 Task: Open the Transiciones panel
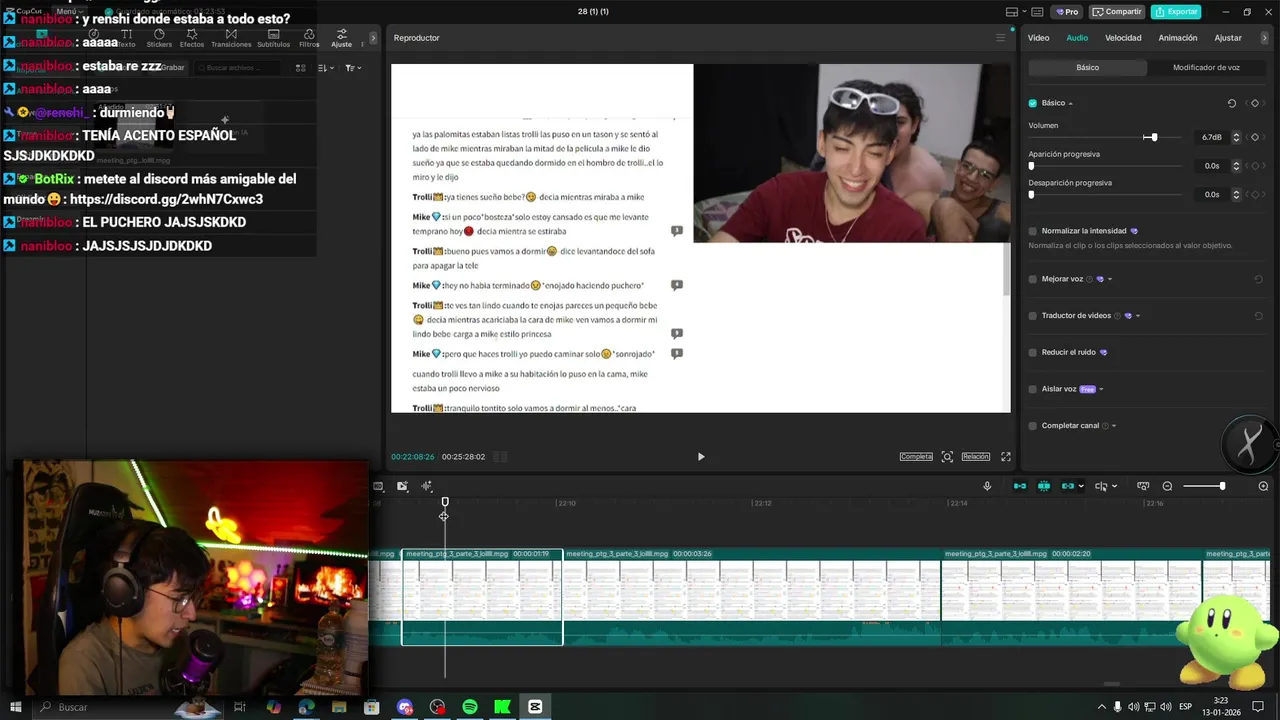(231, 38)
